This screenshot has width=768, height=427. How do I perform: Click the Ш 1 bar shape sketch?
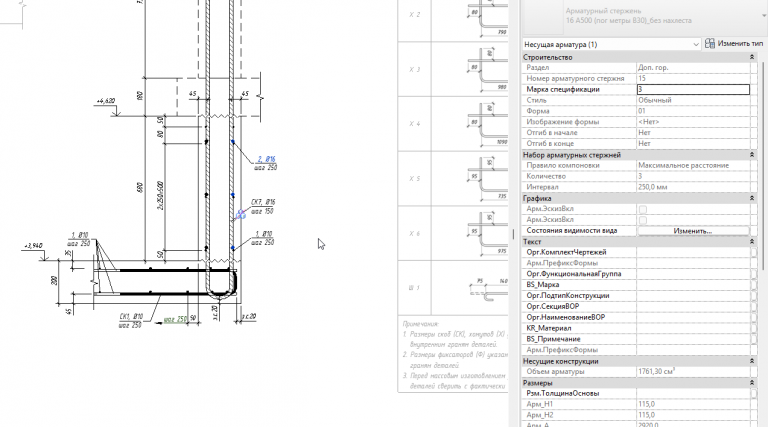pos(489,289)
